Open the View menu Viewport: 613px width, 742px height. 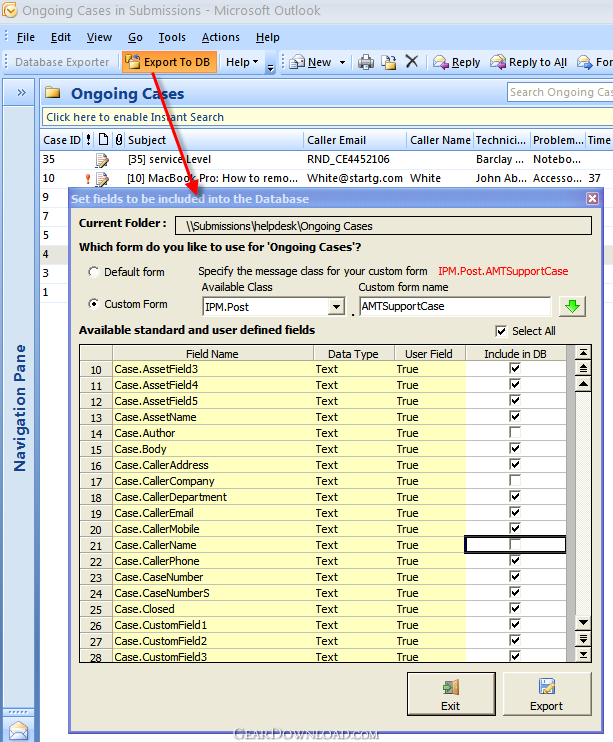tap(99, 37)
